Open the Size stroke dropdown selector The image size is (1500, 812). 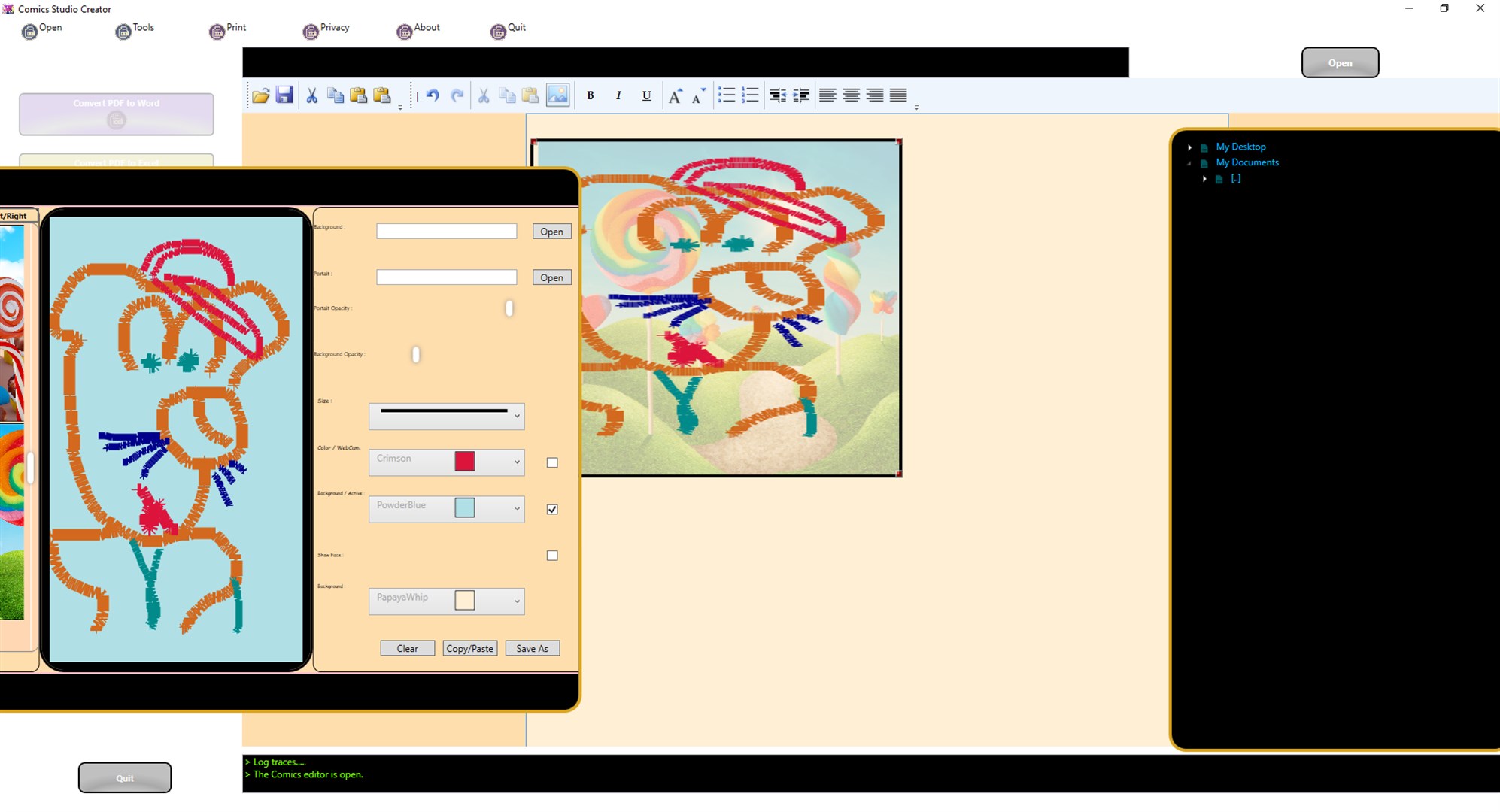pos(516,414)
